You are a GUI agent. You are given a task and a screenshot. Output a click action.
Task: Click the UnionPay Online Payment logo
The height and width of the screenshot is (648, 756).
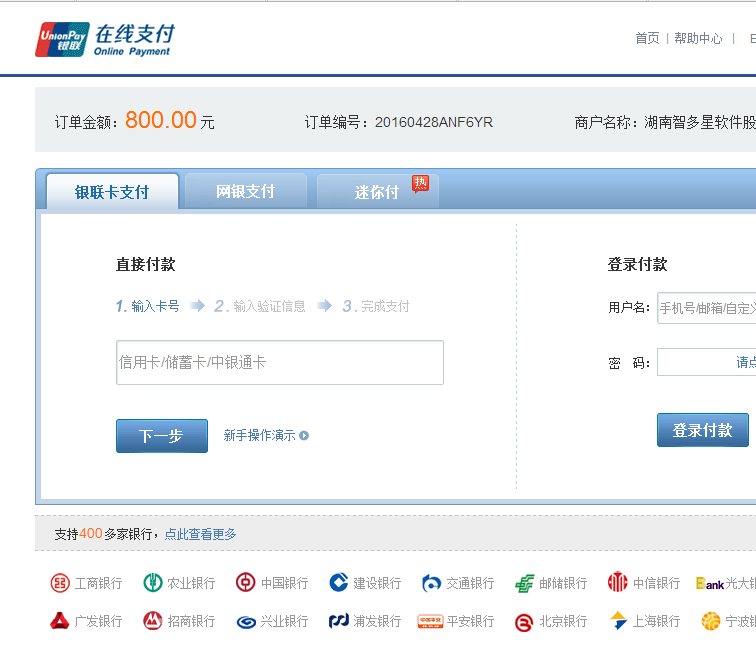(104, 39)
